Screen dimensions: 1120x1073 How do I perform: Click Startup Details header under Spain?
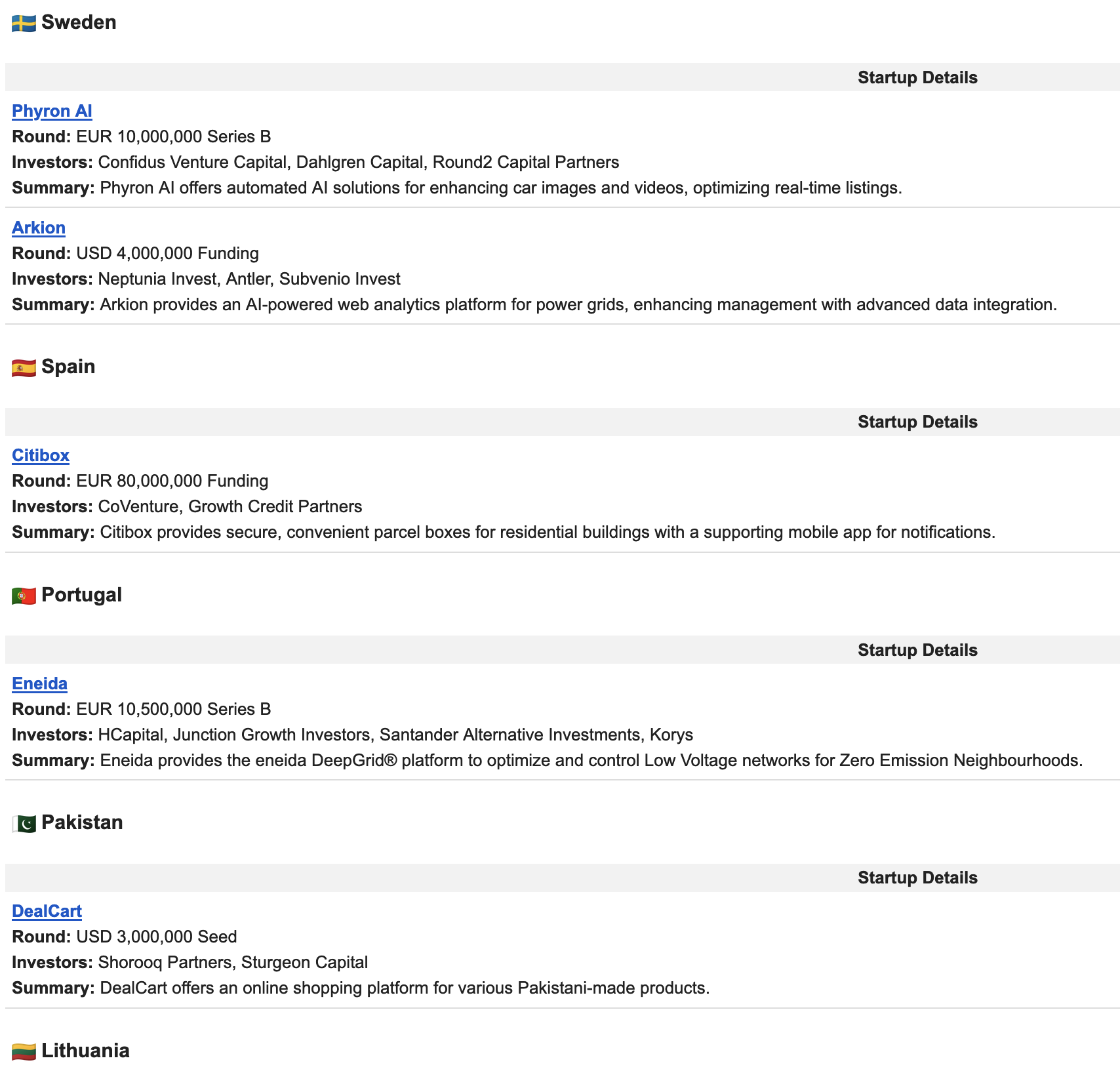click(917, 422)
